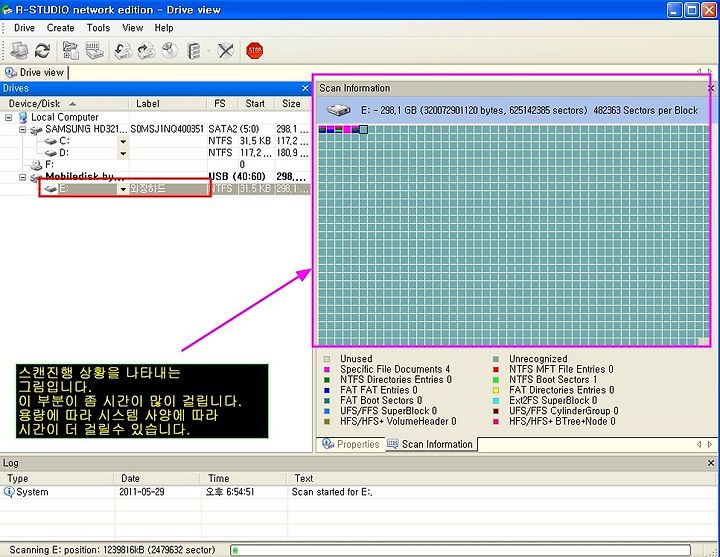Click the NTFS Boot Sectors green swatch
This screenshot has height=557, width=720.
pos(496,380)
